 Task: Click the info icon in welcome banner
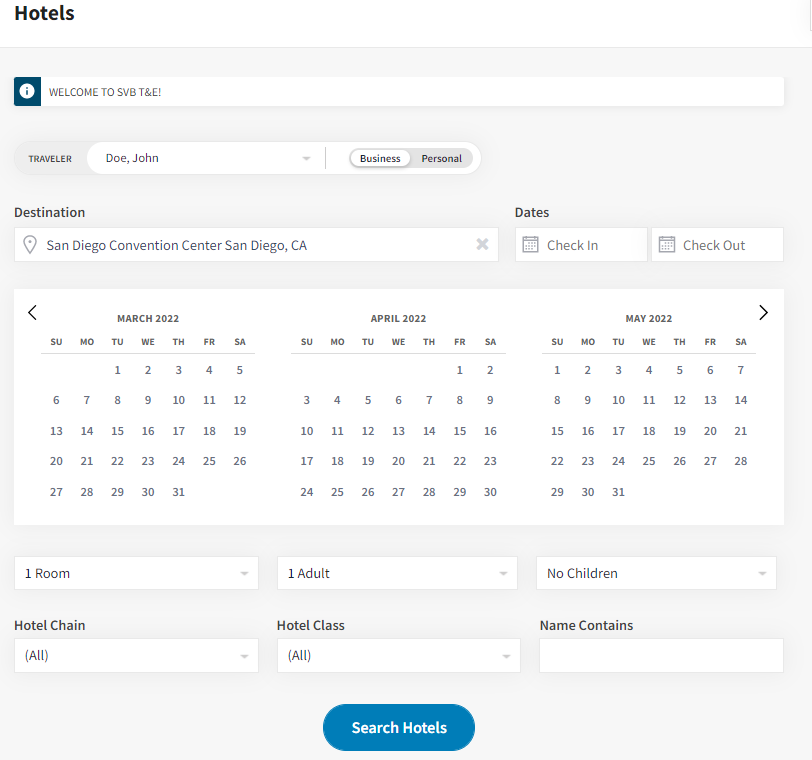click(27, 91)
